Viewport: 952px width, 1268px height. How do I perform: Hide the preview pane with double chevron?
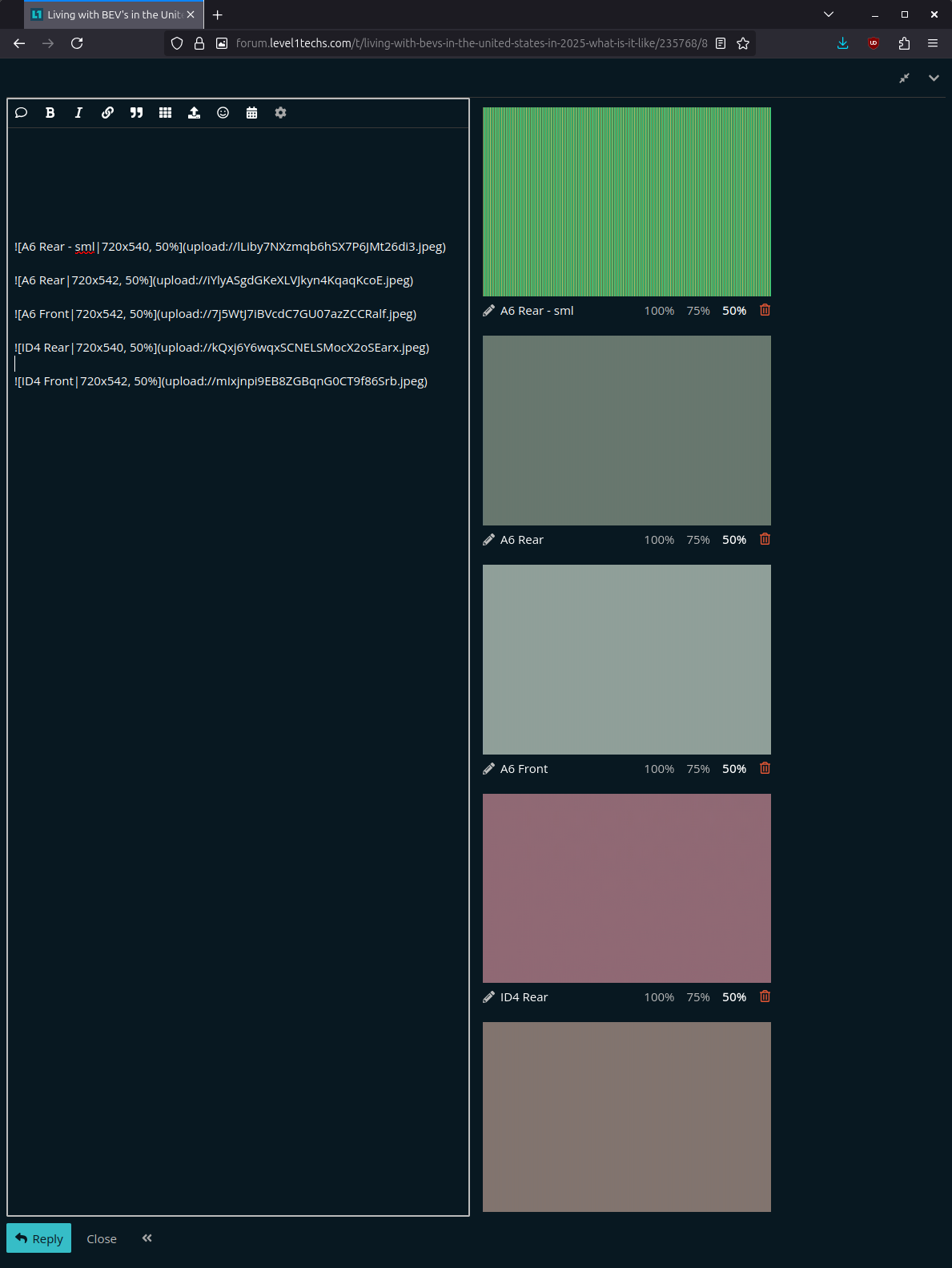pos(147,1238)
